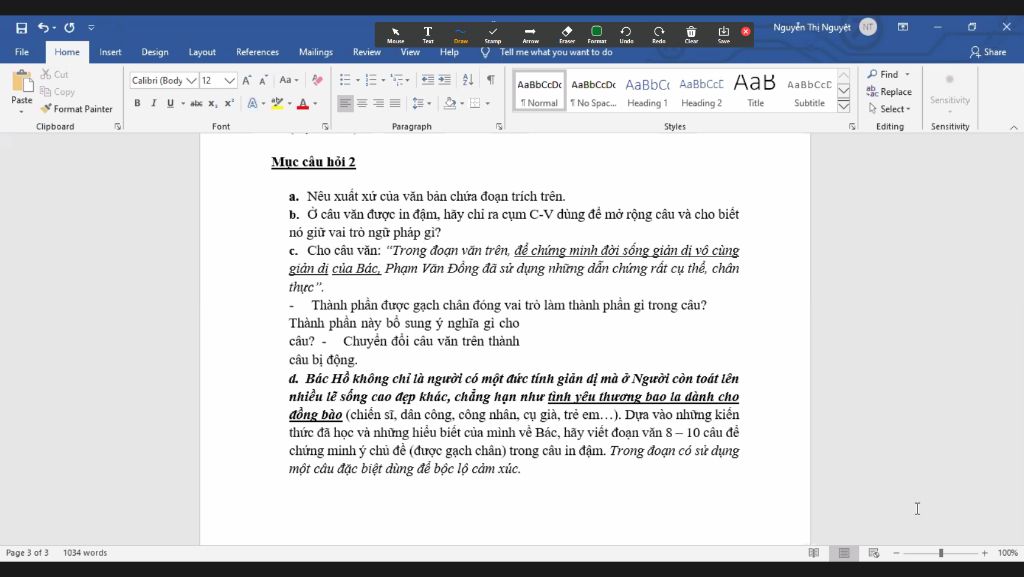
Task: Pick the Stamp annotation tool
Action: point(493,35)
